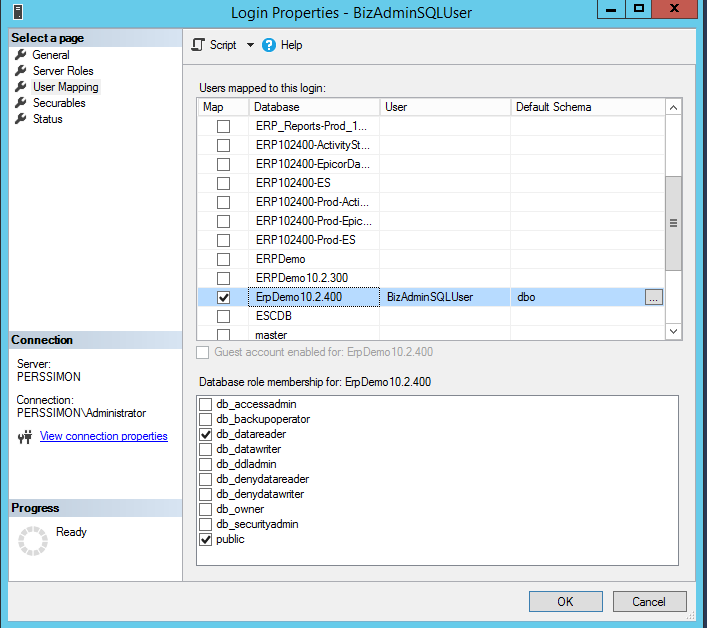Open the Server Roles page
The image size is (707, 628).
(x=63, y=71)
